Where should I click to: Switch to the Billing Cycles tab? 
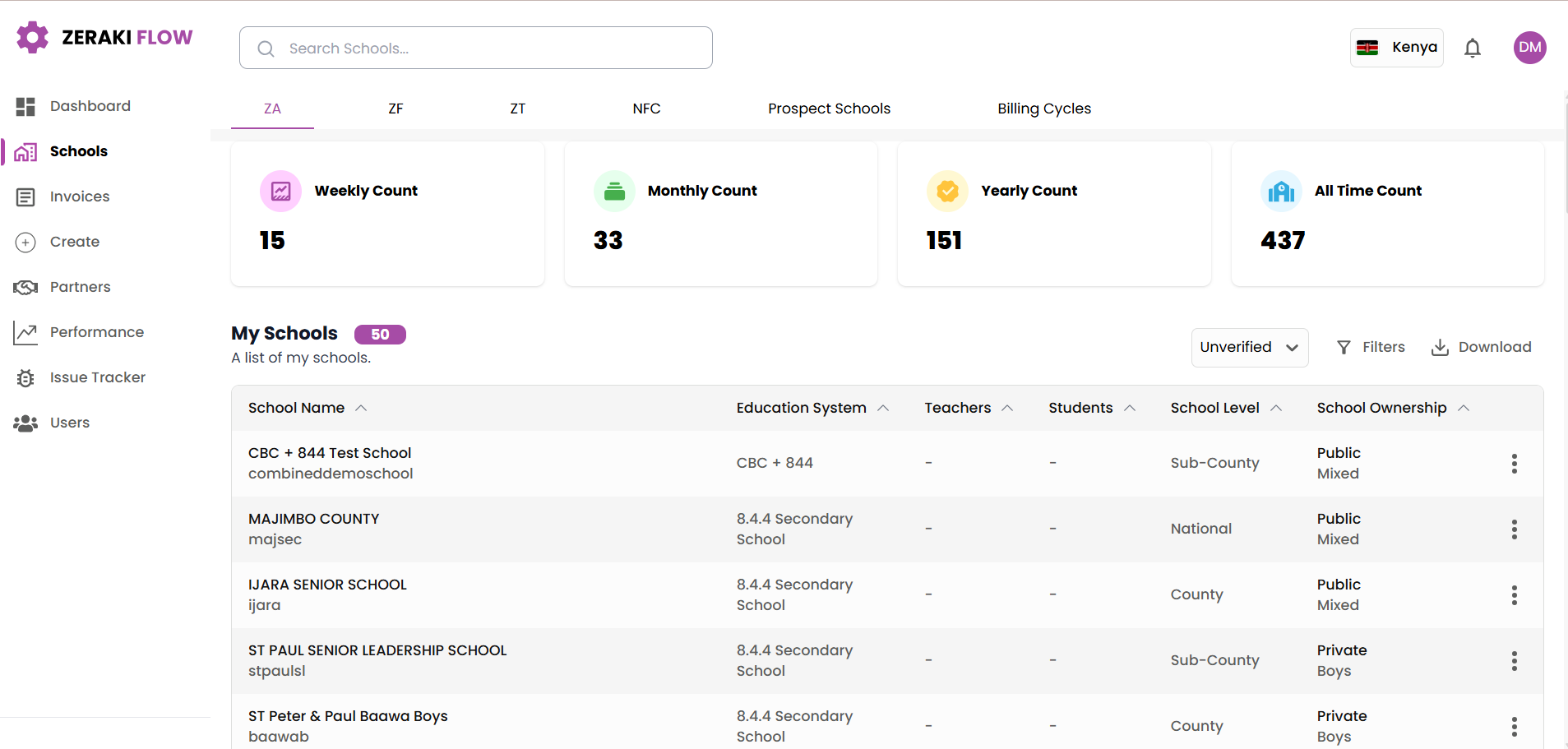[x=1044, y=109]
